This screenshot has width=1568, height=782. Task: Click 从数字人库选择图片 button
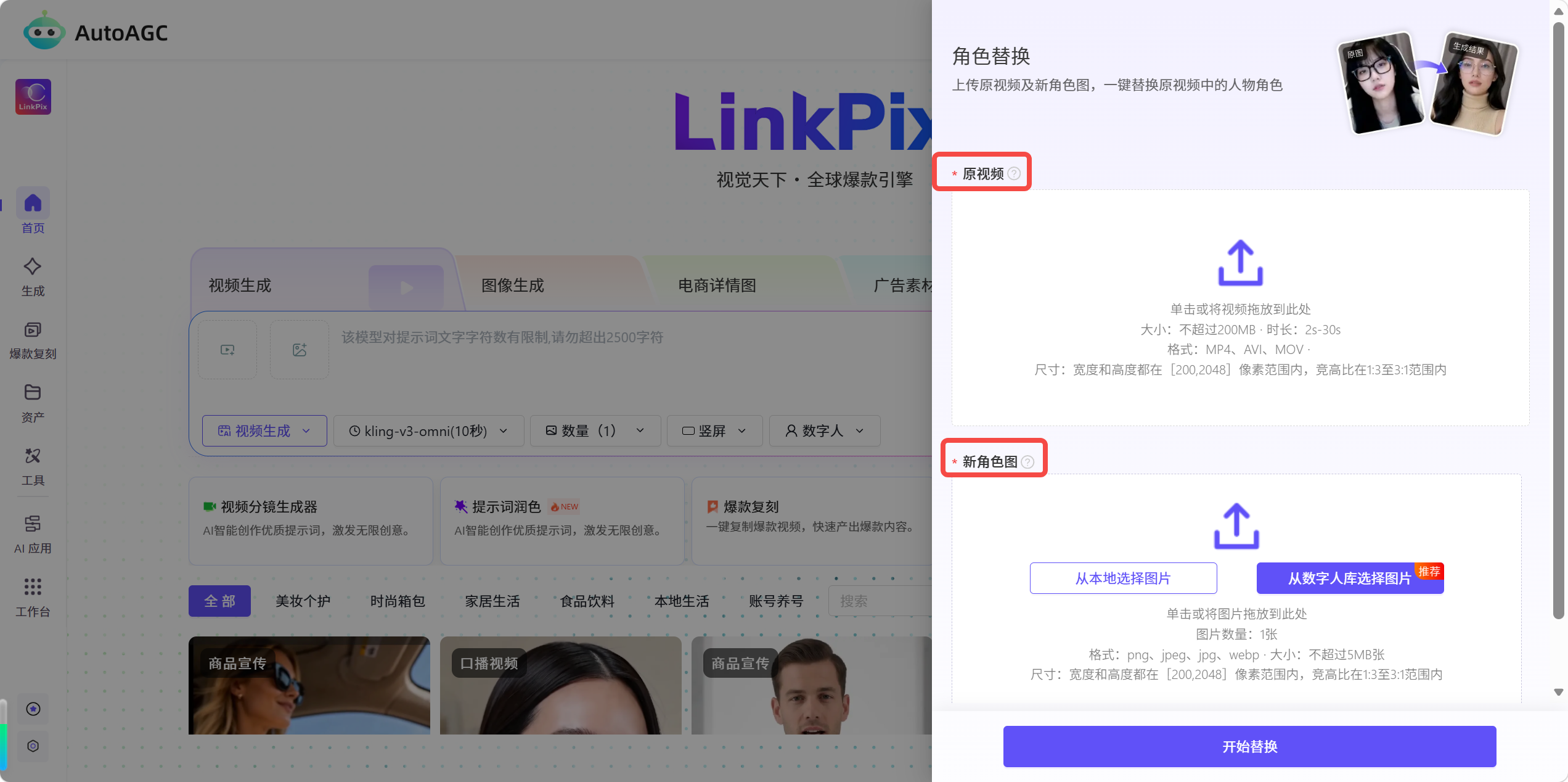(1350, 578)
